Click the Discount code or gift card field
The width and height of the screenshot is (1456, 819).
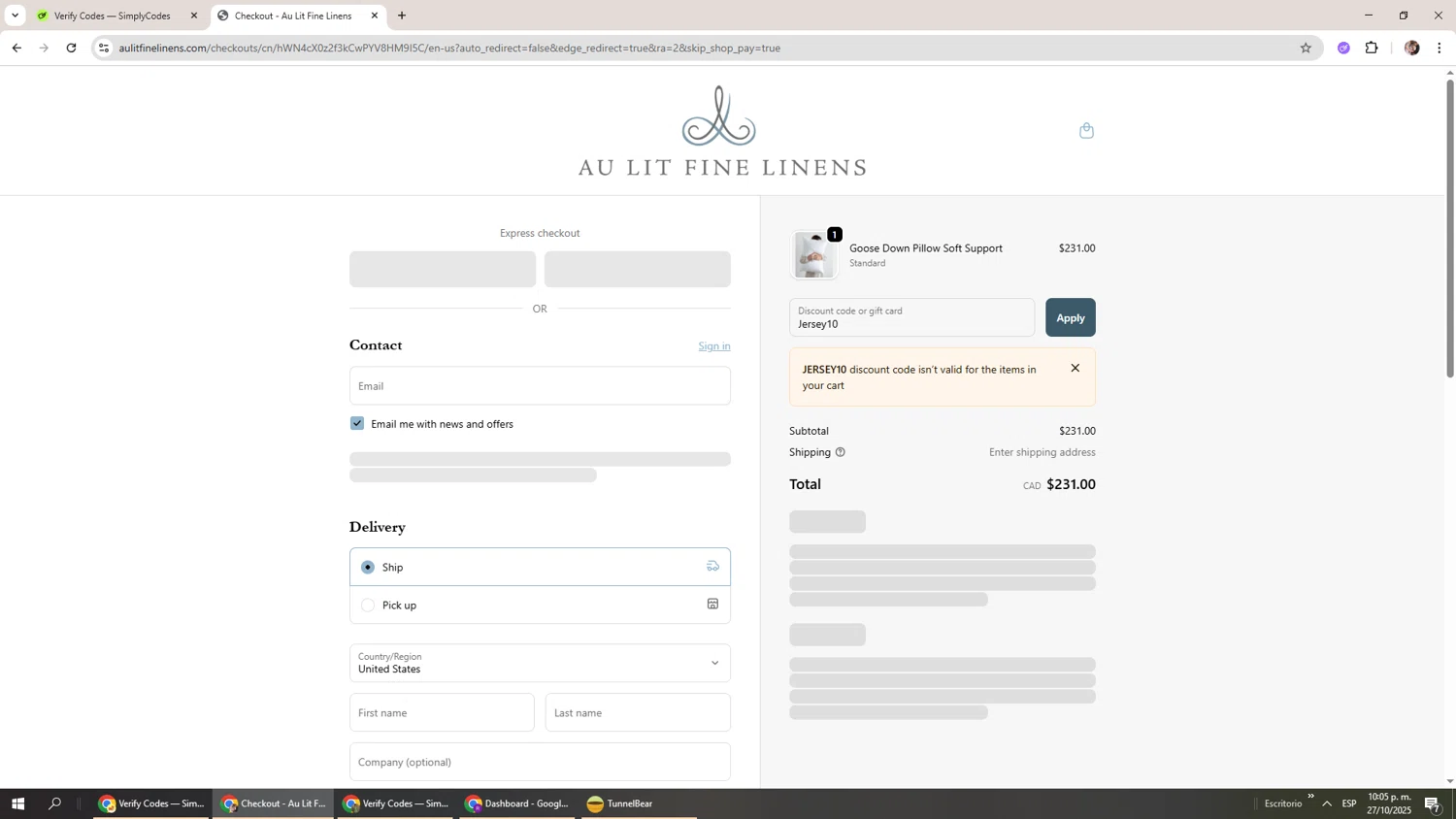pos(911,317)
